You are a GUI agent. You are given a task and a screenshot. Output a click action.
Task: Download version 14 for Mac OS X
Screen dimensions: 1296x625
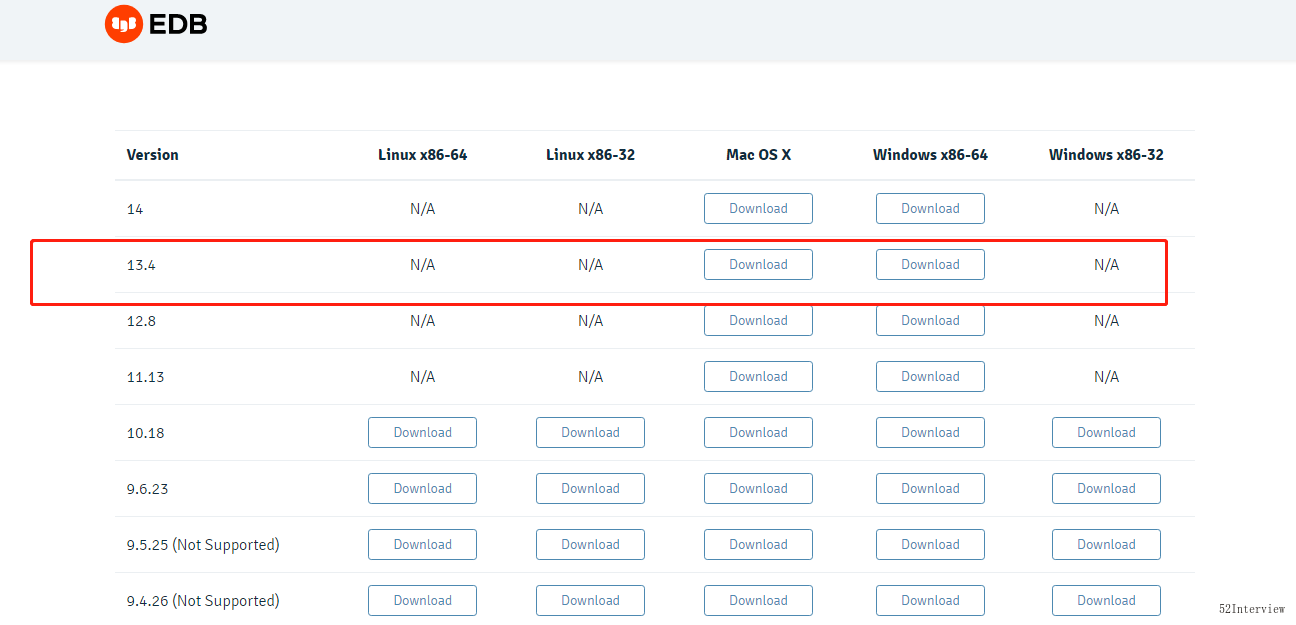click(758, 209)
